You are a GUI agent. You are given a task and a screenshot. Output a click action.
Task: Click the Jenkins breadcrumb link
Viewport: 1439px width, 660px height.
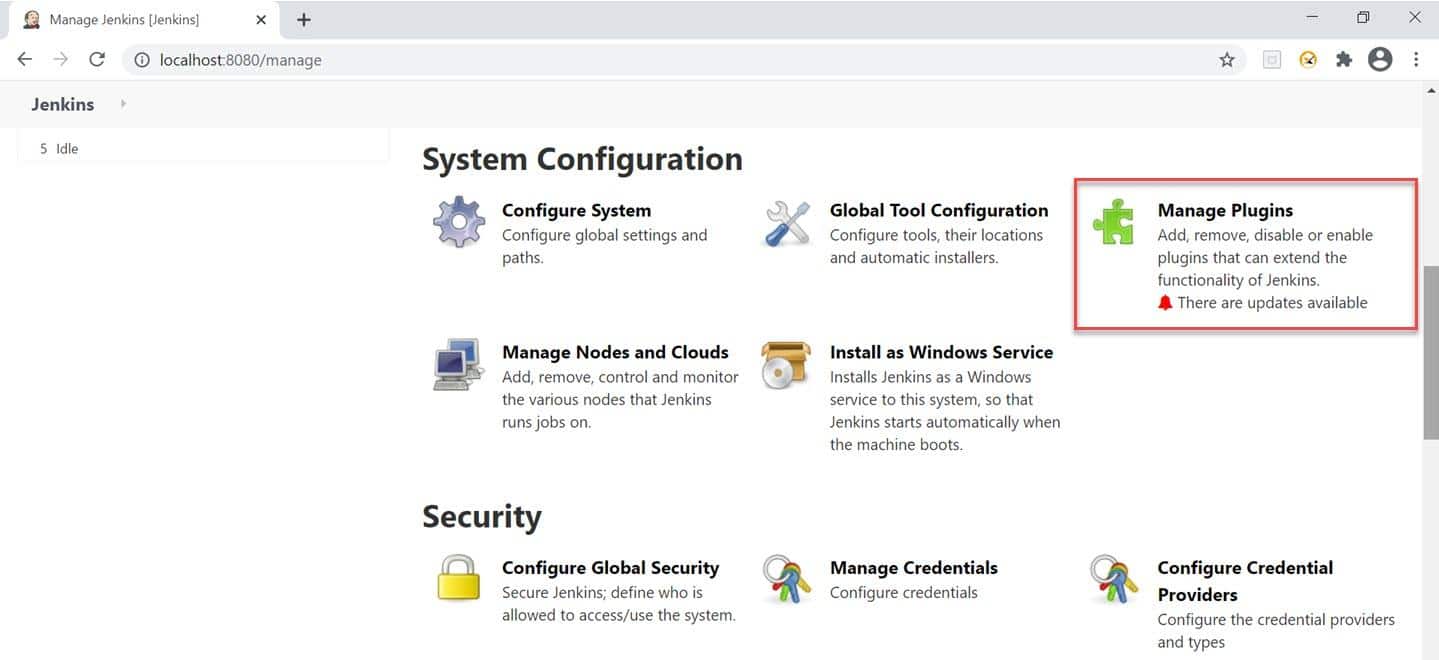pyautogui.click(x=63, y=104)
